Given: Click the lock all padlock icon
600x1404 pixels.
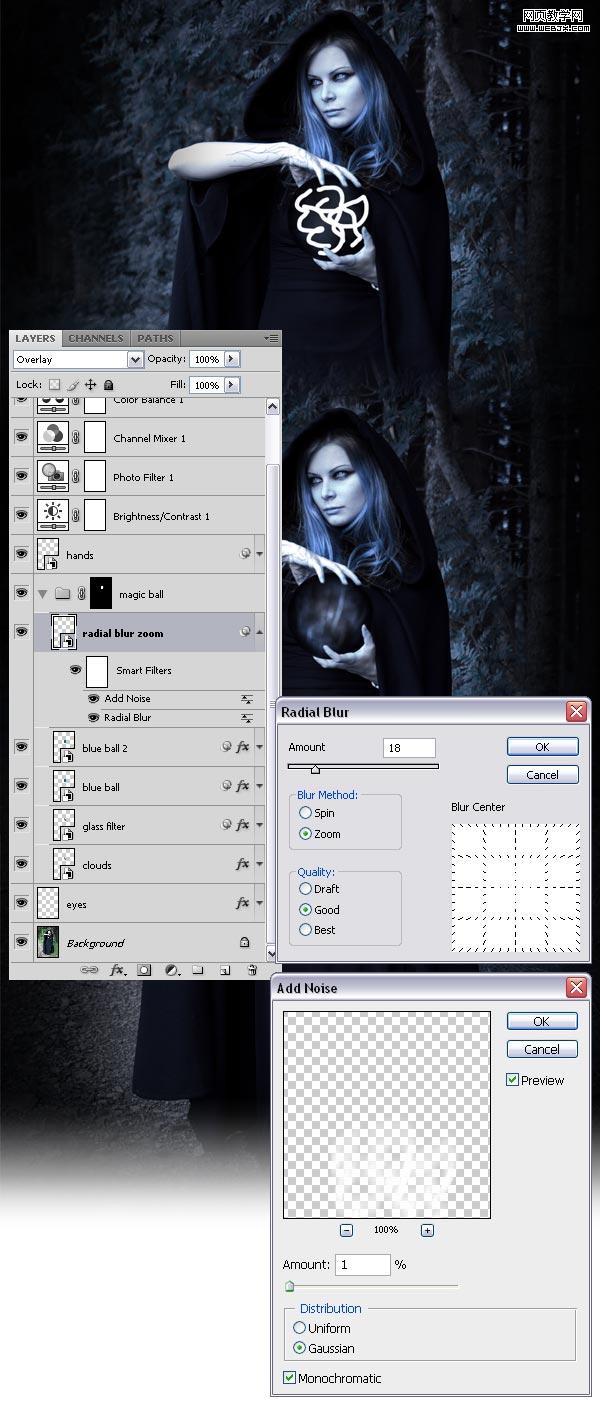Looking at the screenshot, I should point(108,384).
